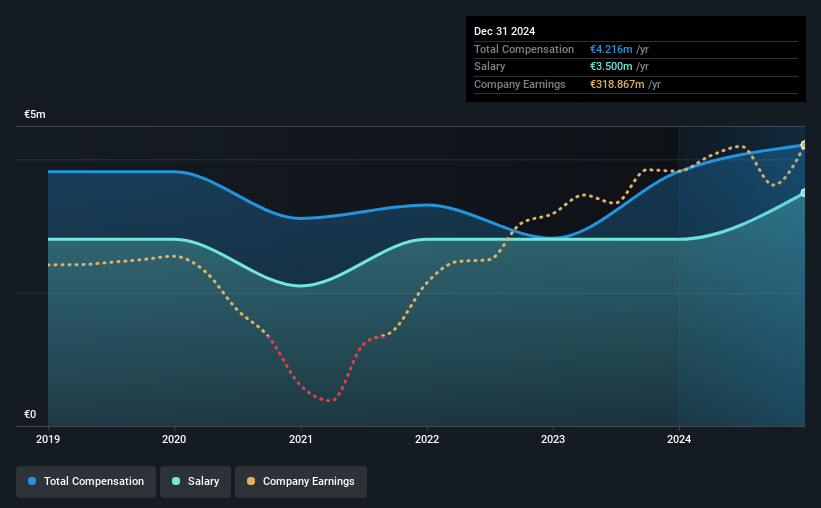Click the Dec 31 2024 tooltip date
The image size is (821, 508).
pos(504,31)
